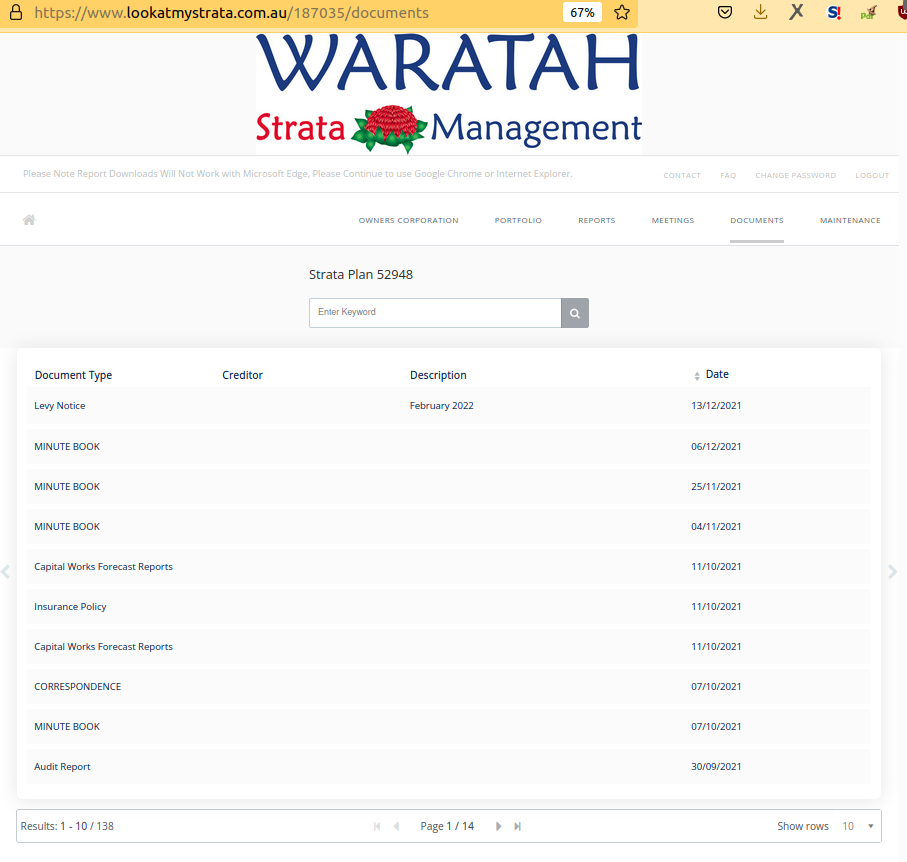This screenshot has height=862, width=907.
Task: Open the CORRESPONDENCE document row
Action: tap(449, 687)
